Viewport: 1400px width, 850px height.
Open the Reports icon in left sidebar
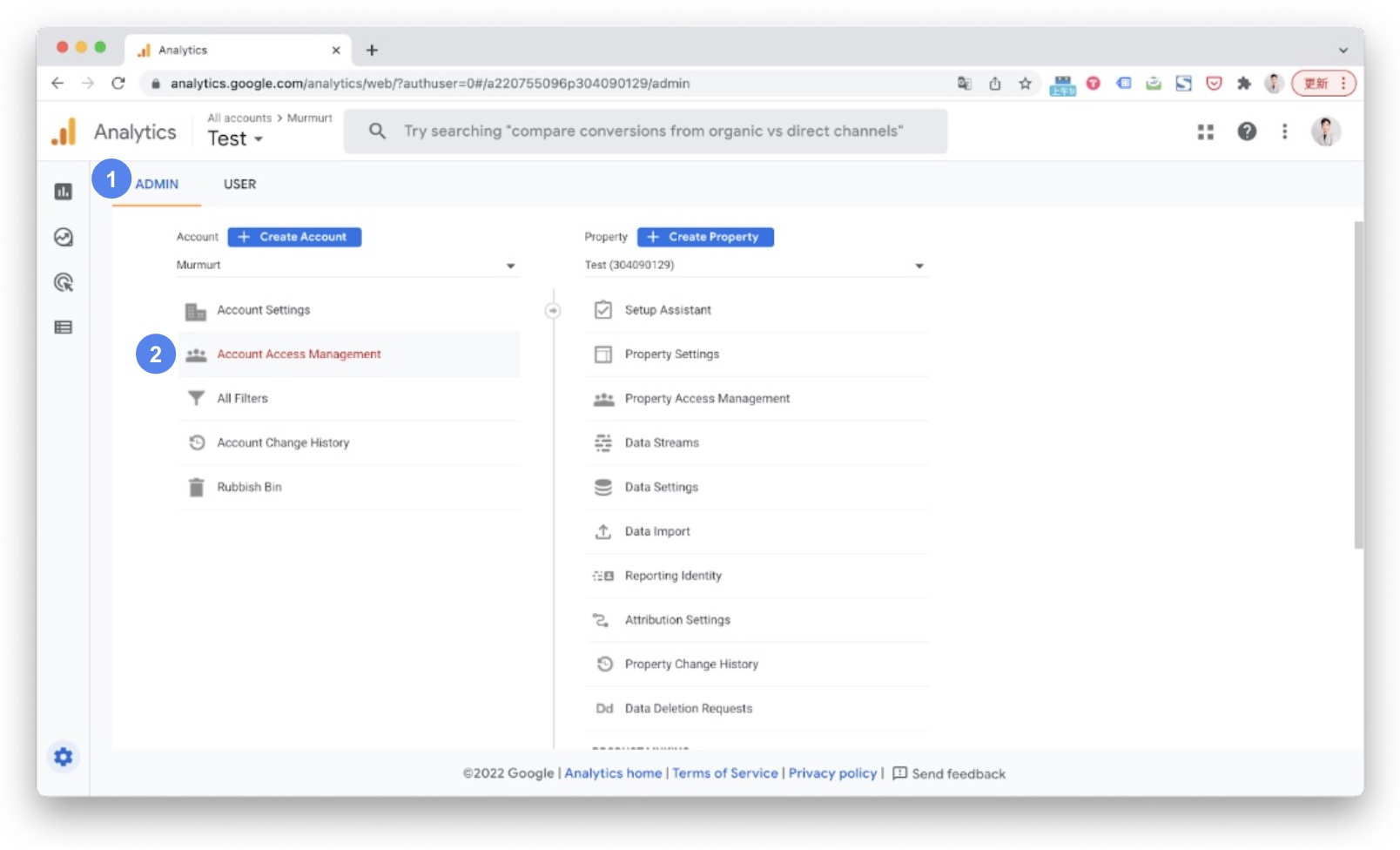pyautogui.click(x=63, y=192)
